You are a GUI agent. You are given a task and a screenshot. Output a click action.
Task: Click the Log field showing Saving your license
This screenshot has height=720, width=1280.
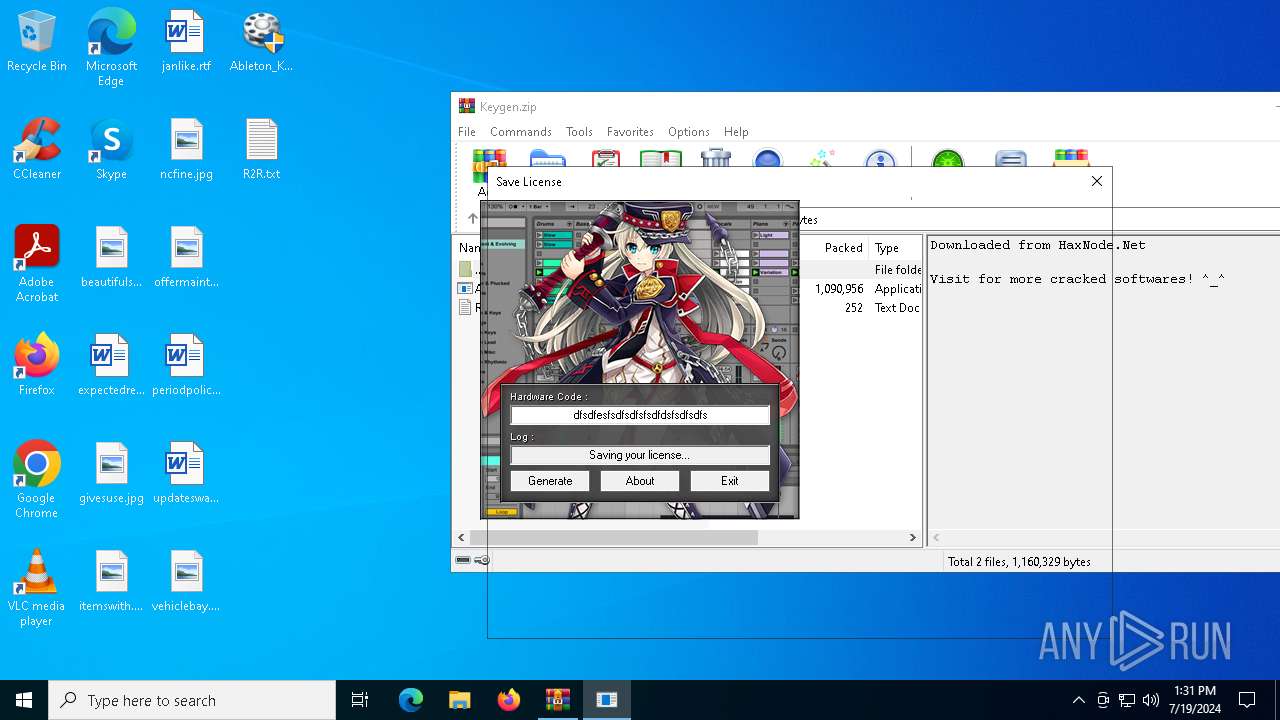(x=640, y=455)
